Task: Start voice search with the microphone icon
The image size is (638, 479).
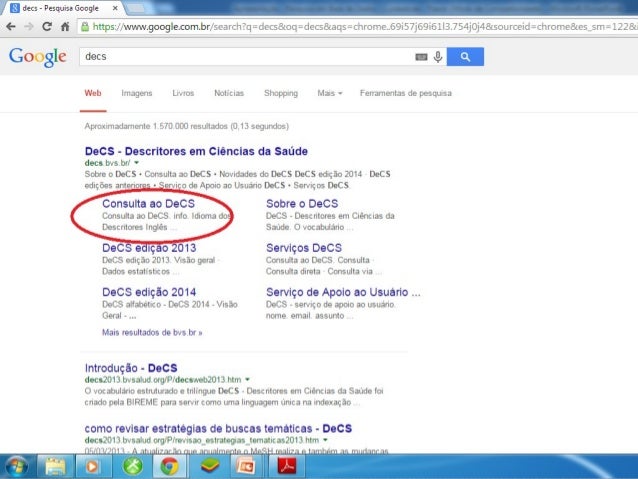Action: 438,57
